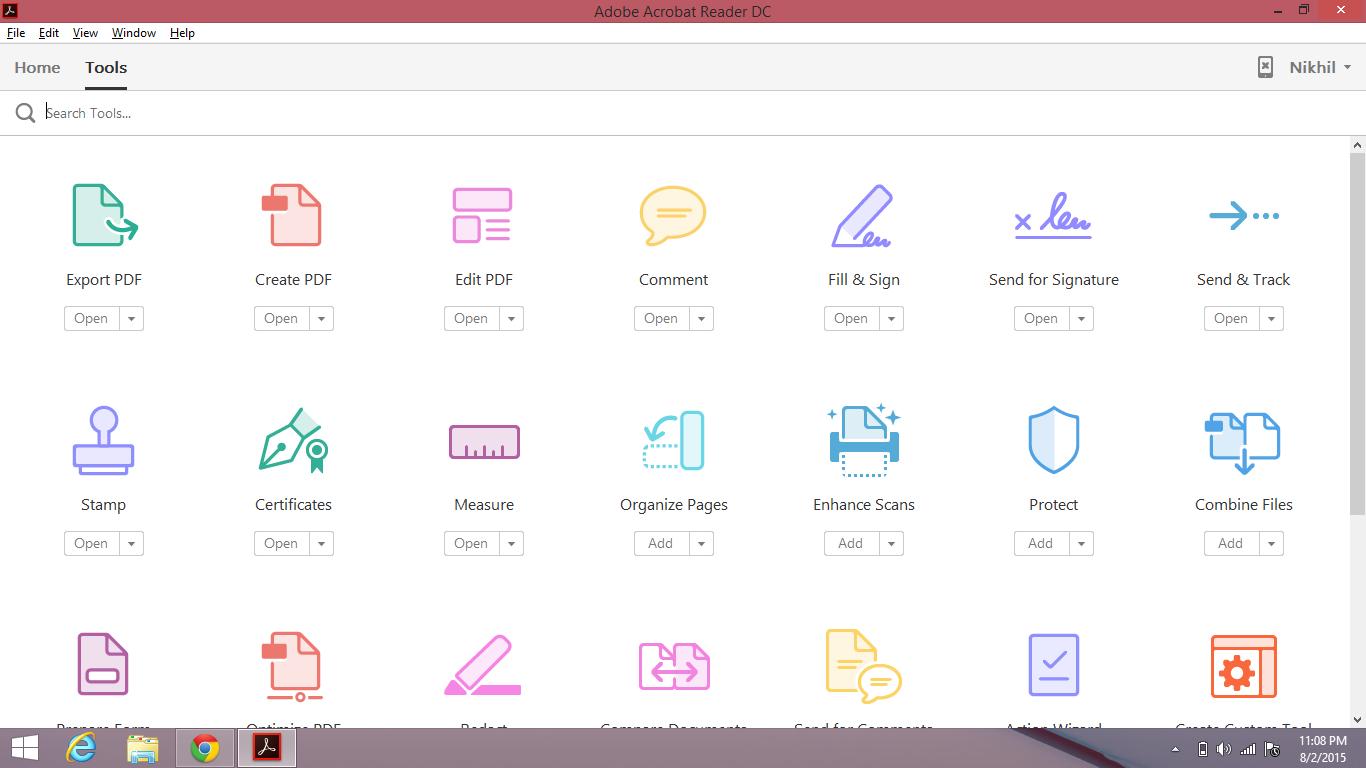Image resolution: width=1366 pixels, height=768 pixels.
Task: Click in the Search Tools field
Action: (400, 113)
